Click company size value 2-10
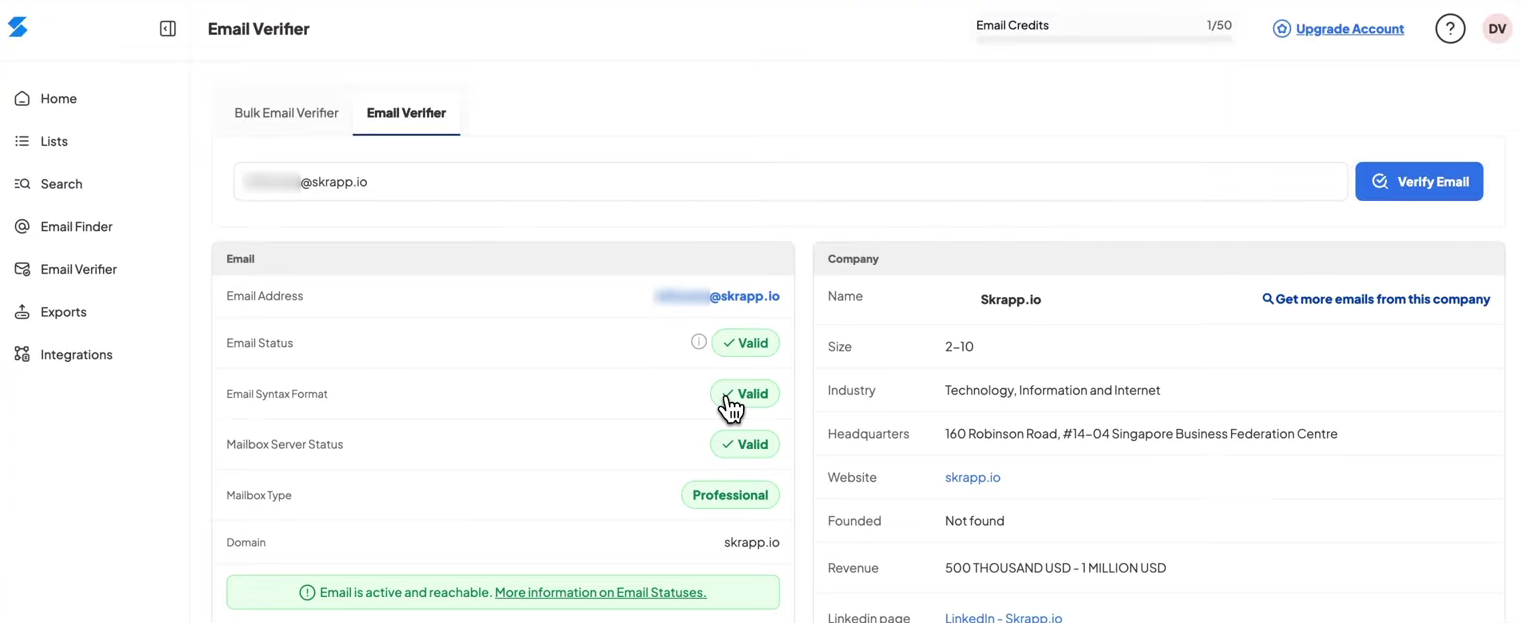 click(959, 346)
